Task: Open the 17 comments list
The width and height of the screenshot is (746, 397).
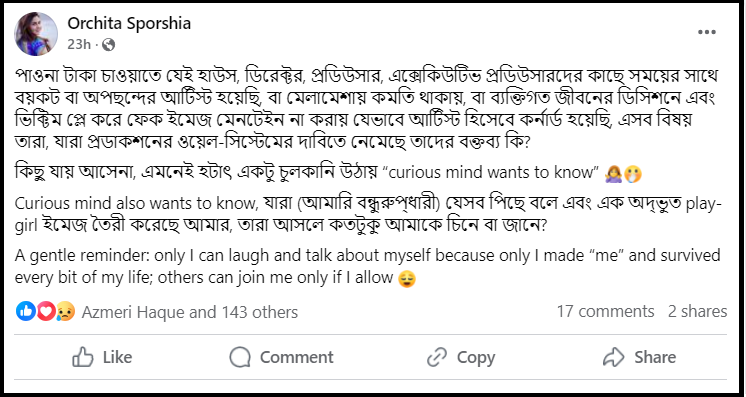Action: click(x=606, y=311)
